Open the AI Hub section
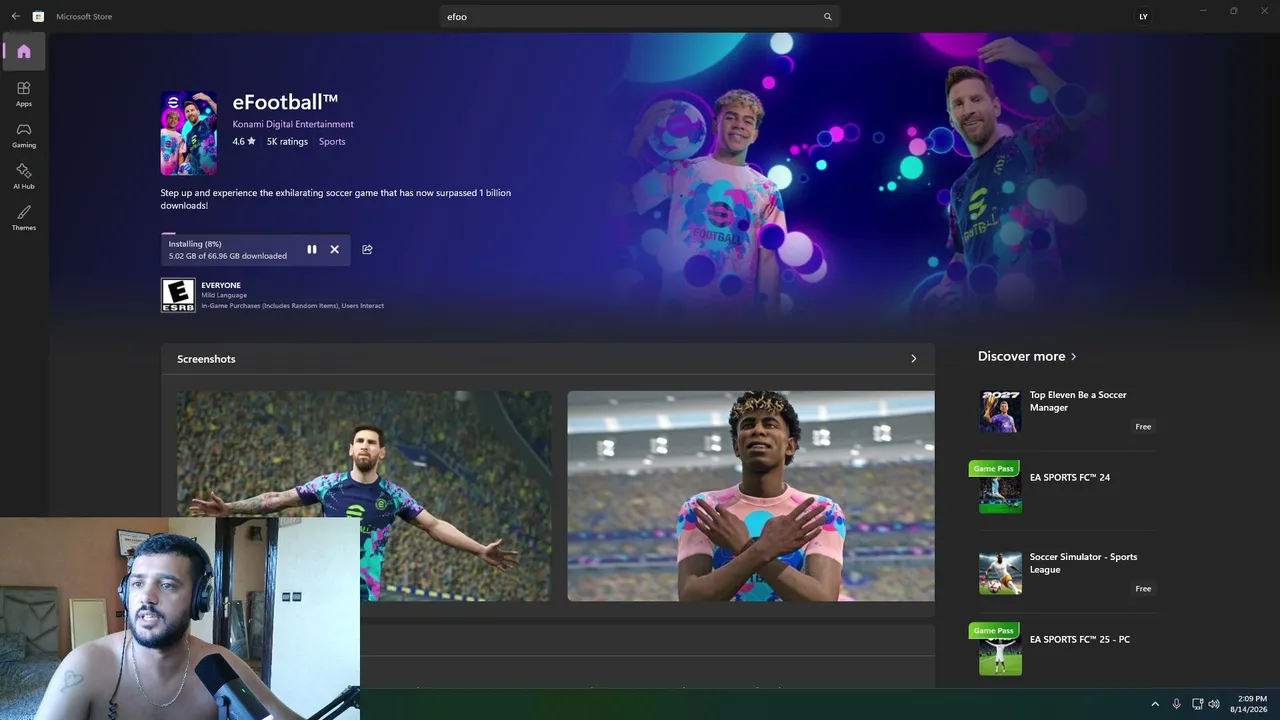Image resolution: width=1280 pixels, height=720 pixels. point(24,177)
